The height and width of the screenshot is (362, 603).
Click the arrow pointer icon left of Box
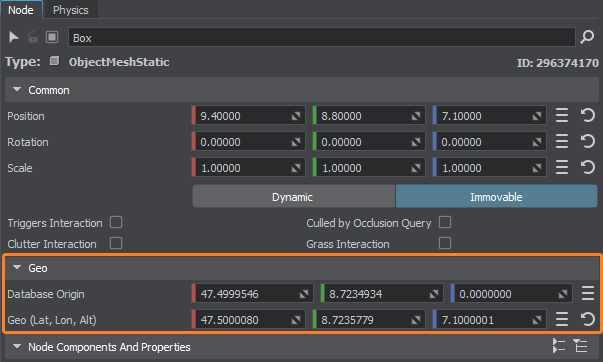[14, 37]
